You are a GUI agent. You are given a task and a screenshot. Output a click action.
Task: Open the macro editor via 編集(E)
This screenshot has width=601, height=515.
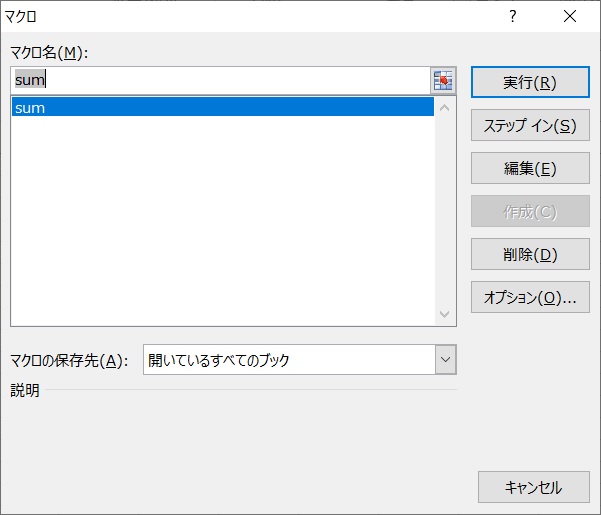click(x=530, y=168)
